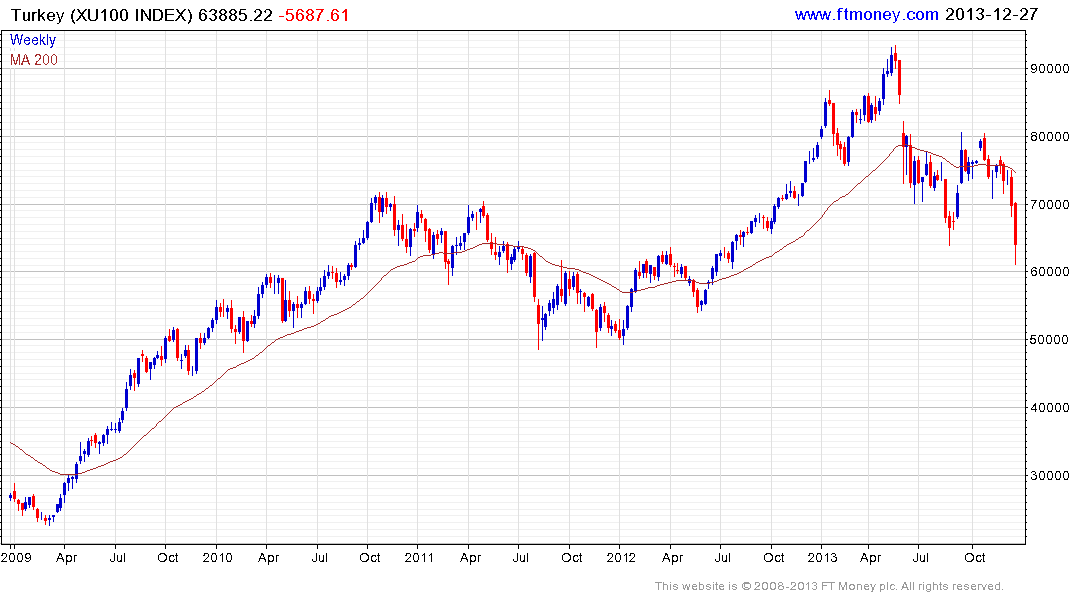Click the 50000 price axis label

(x=1050, y=339)
